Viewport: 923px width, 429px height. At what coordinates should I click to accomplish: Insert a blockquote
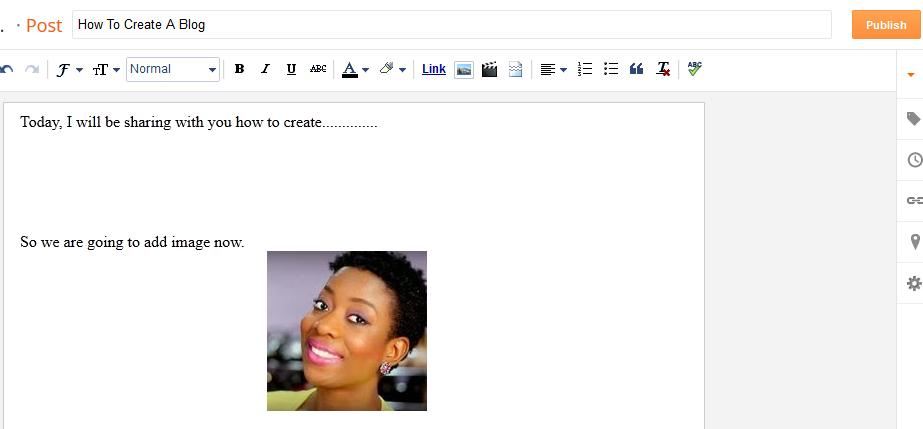point(636,69)
